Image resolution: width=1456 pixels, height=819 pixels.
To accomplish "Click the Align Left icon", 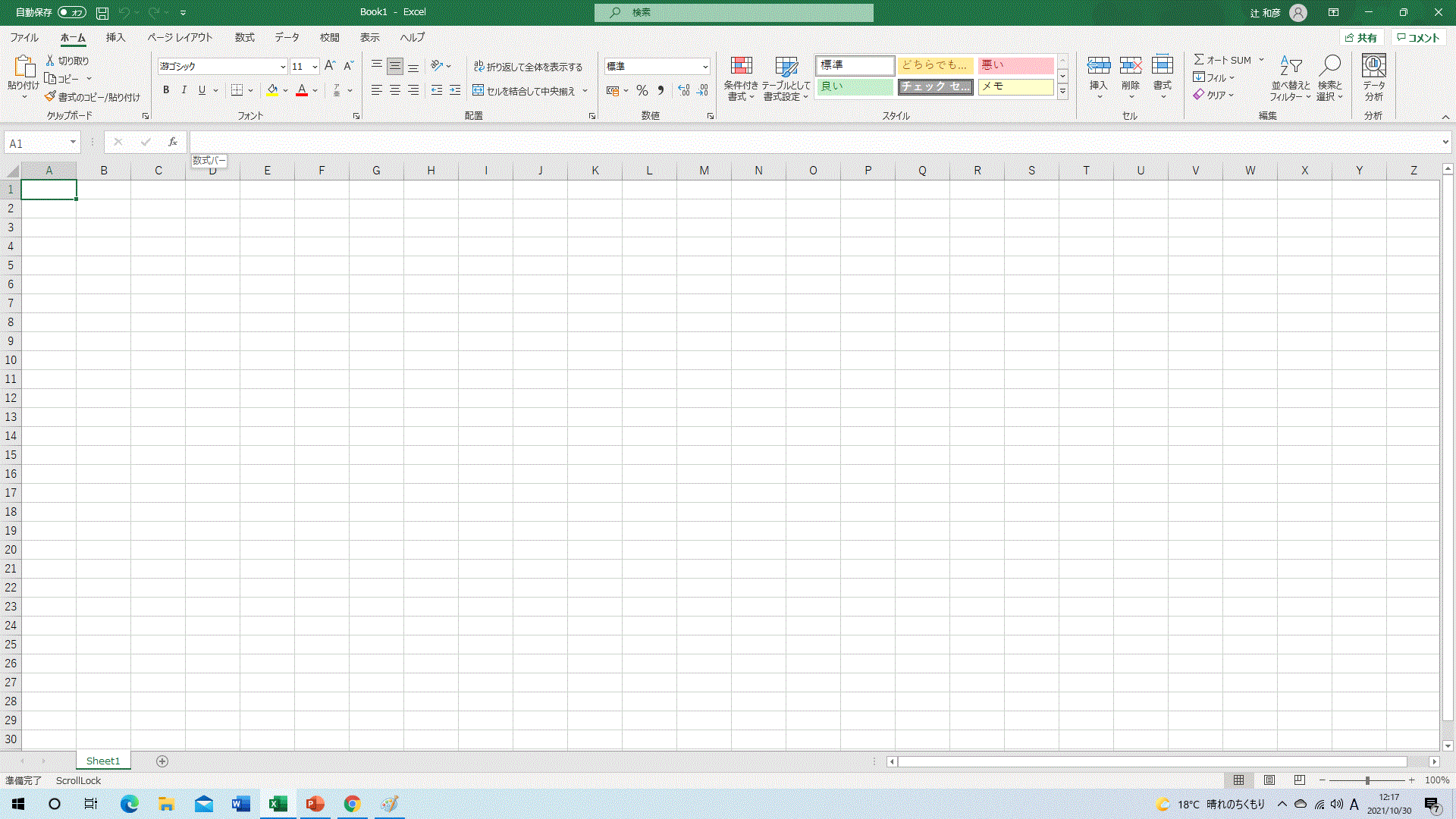I will (376, 90).
